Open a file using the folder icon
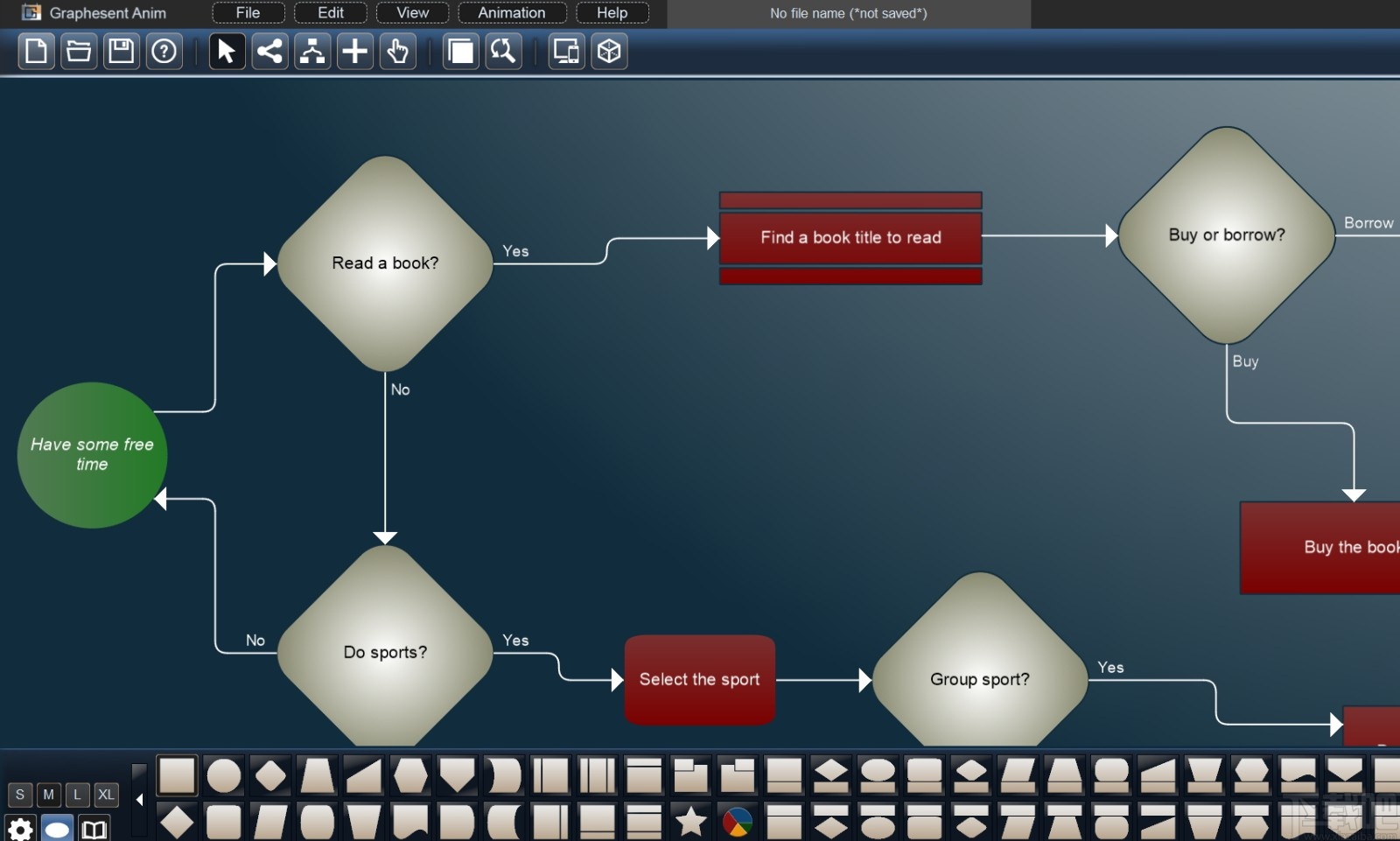 pyautogui.click(x=79, y=52)
